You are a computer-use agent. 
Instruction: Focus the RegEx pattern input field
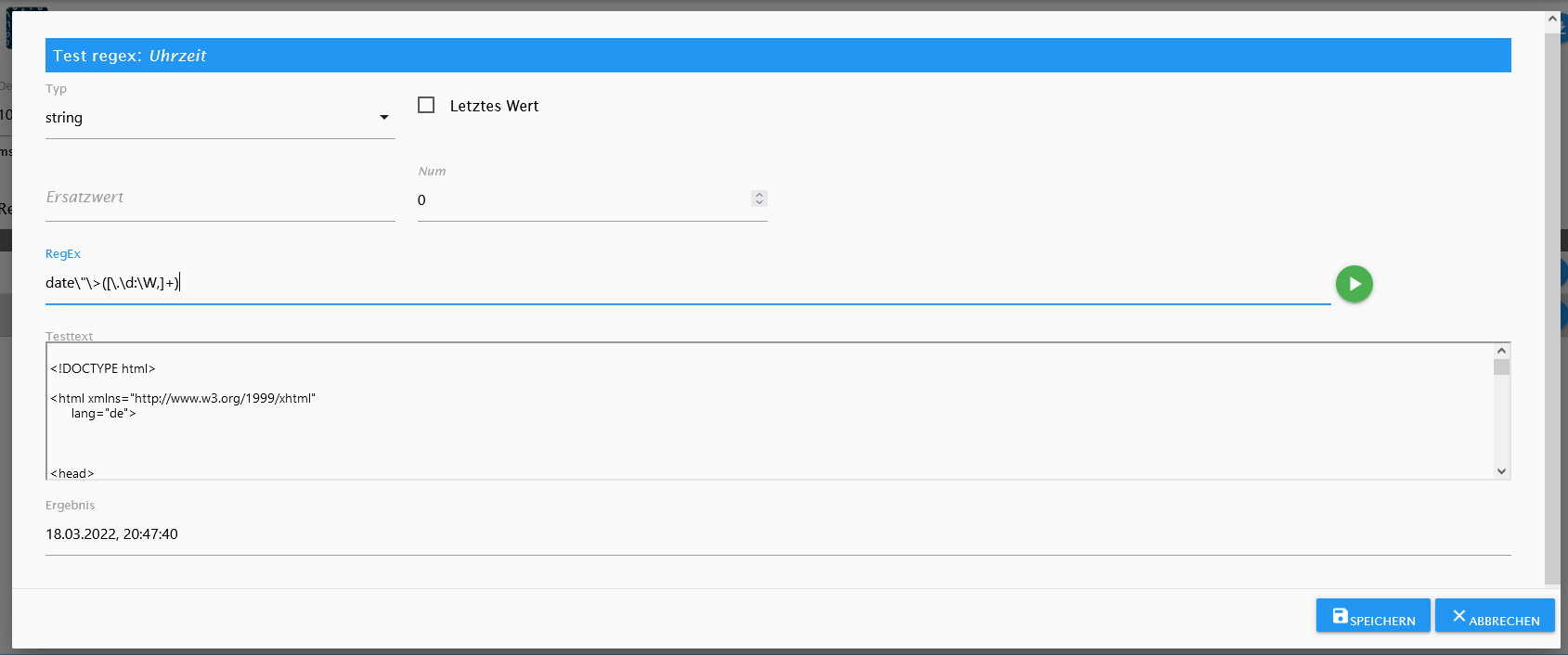687,283
